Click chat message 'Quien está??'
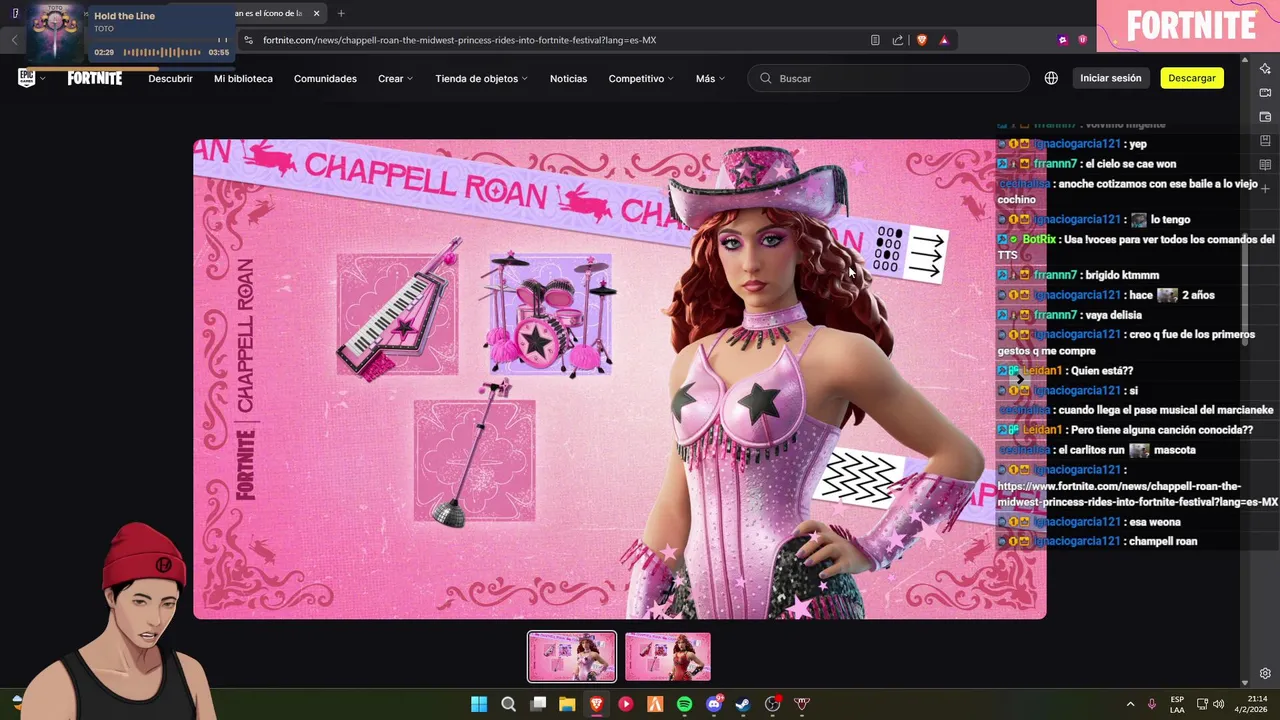1280x720 pixels. 1102,371
